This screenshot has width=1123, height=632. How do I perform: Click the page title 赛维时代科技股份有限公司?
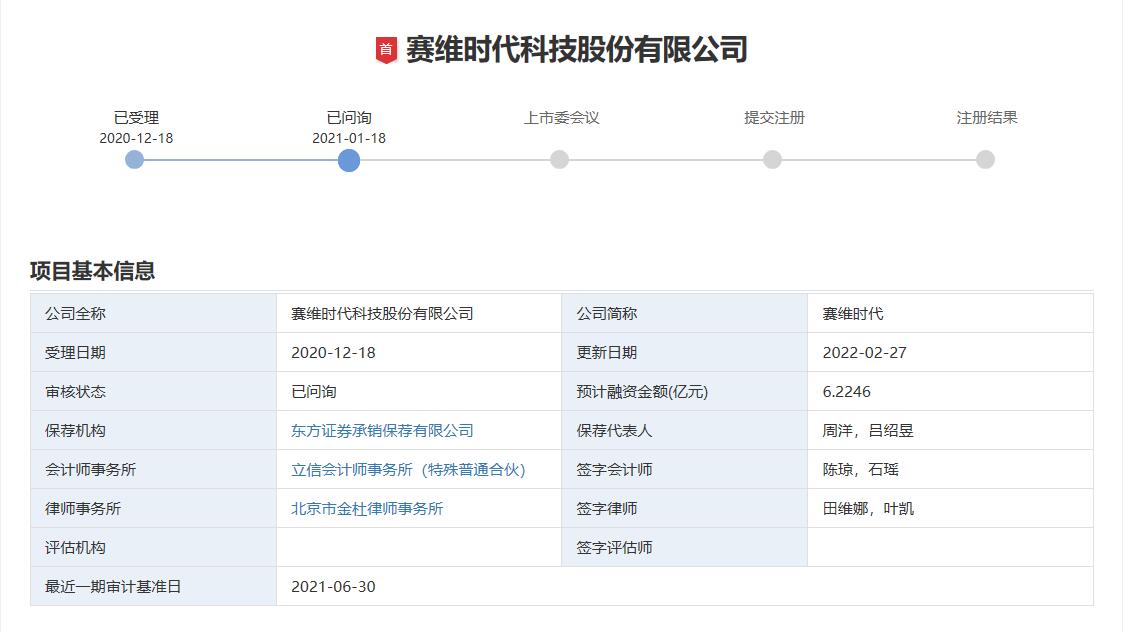click(x=577, y=50)
